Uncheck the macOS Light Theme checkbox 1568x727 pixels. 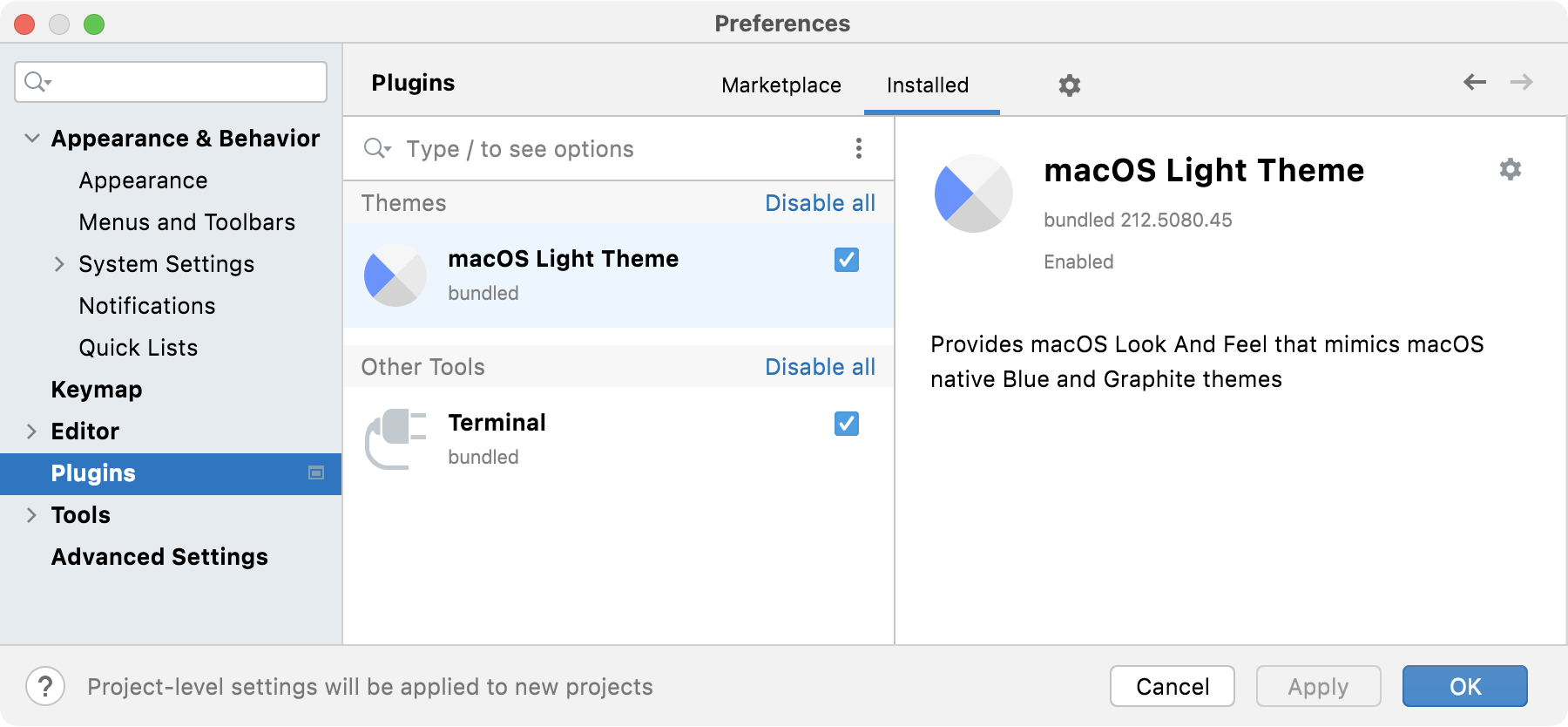click(846, 259)
